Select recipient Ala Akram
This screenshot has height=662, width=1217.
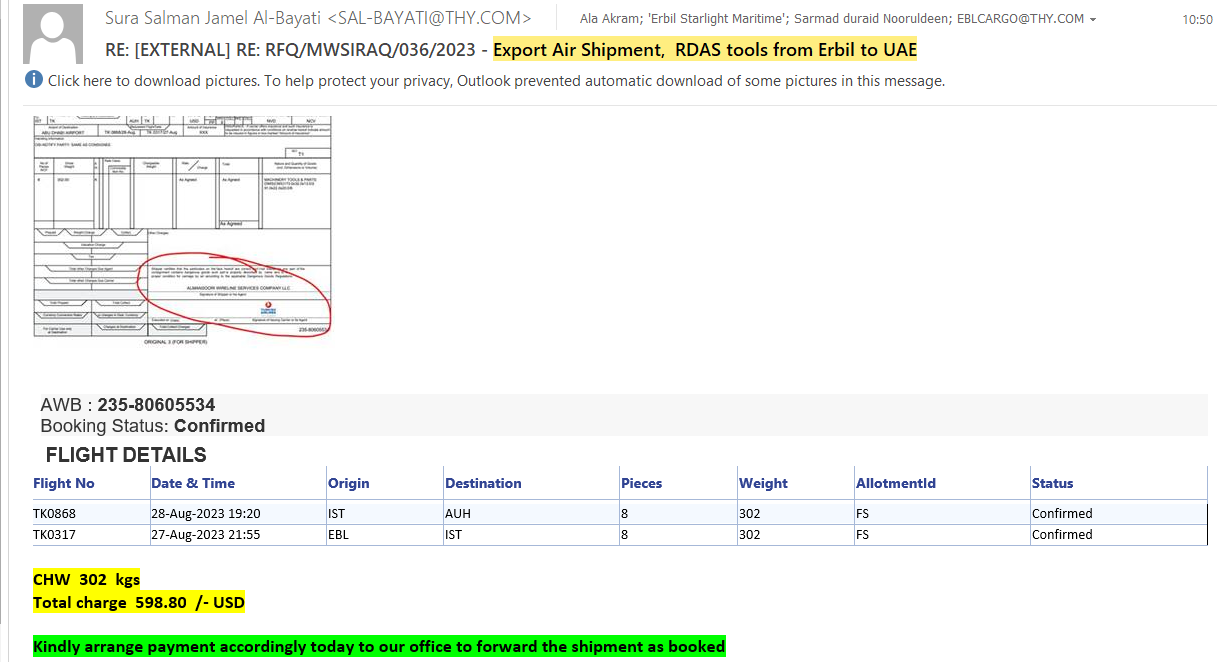pos(609,19)
